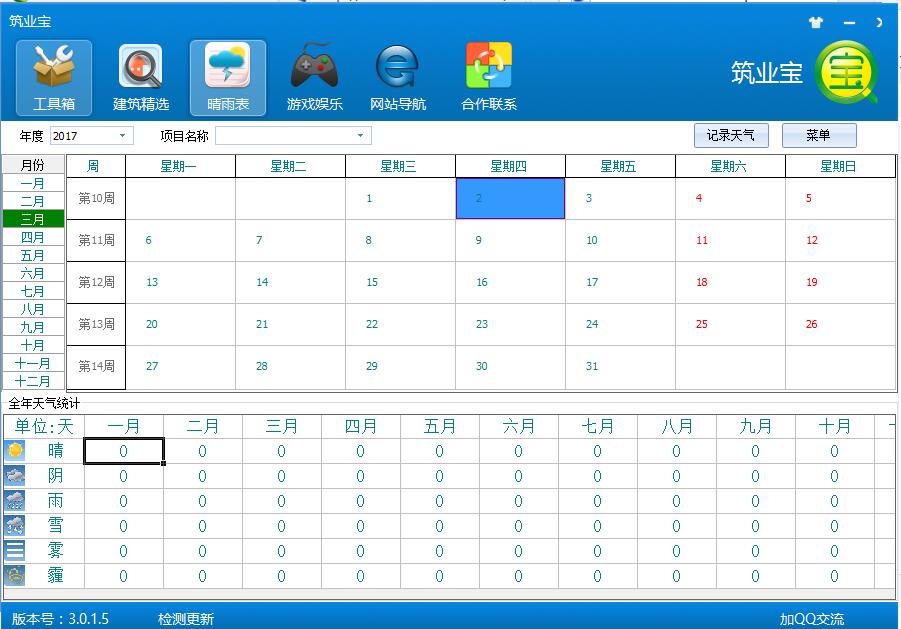Click the 晴 count cell for 一月
This screenshot has width=901, height=629.
(124, 452)
